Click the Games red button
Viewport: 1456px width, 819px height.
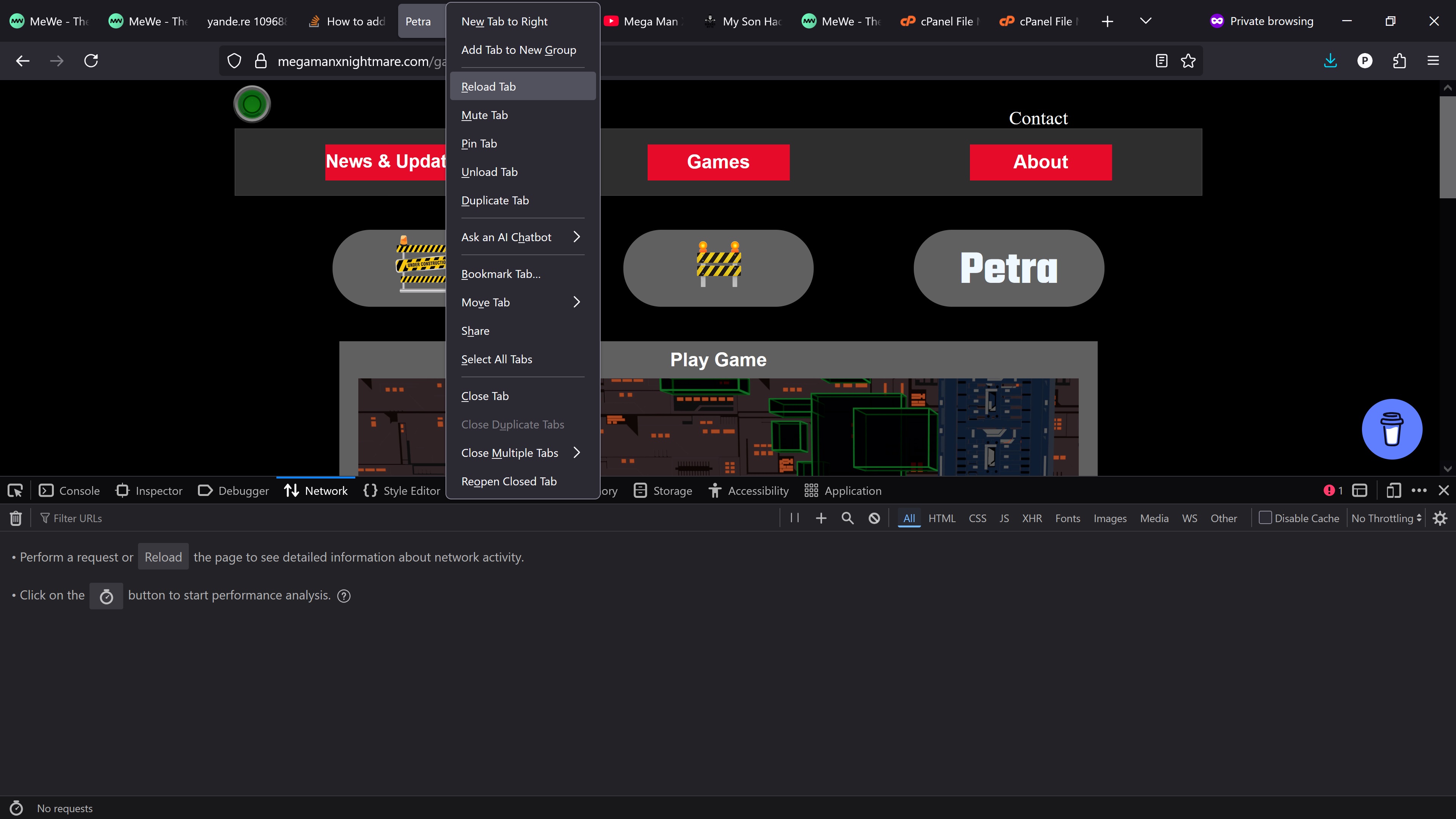pyautogui.click(x=719, y=162)
